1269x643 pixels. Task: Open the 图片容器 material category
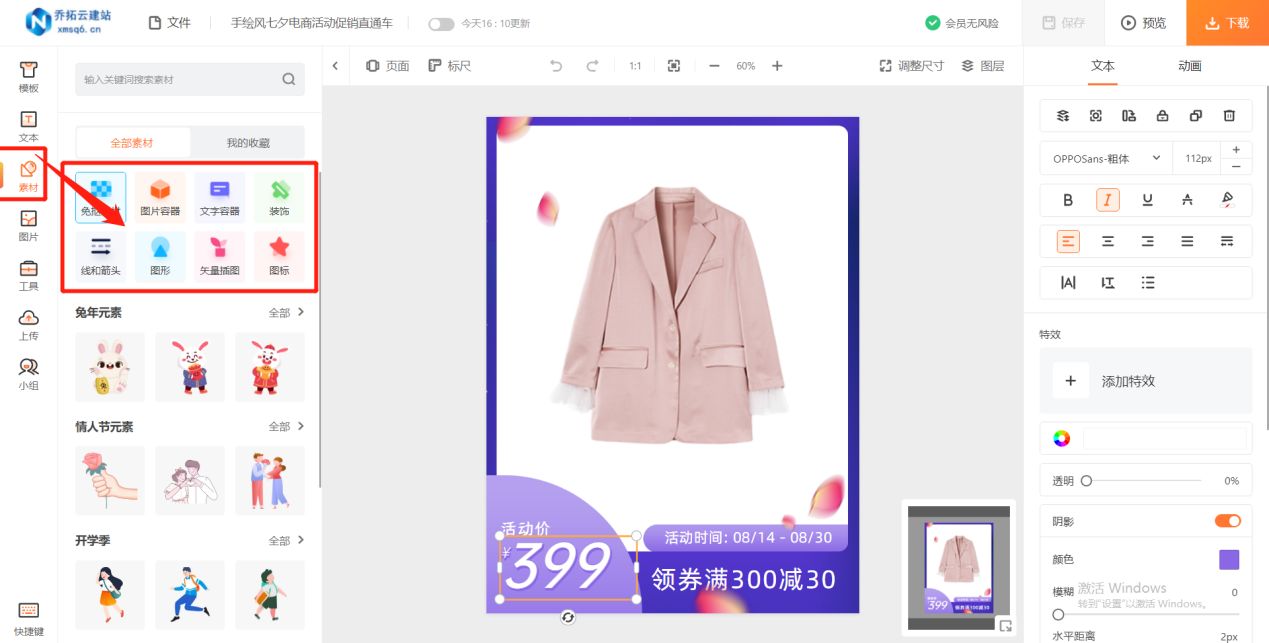pos(159,196)
